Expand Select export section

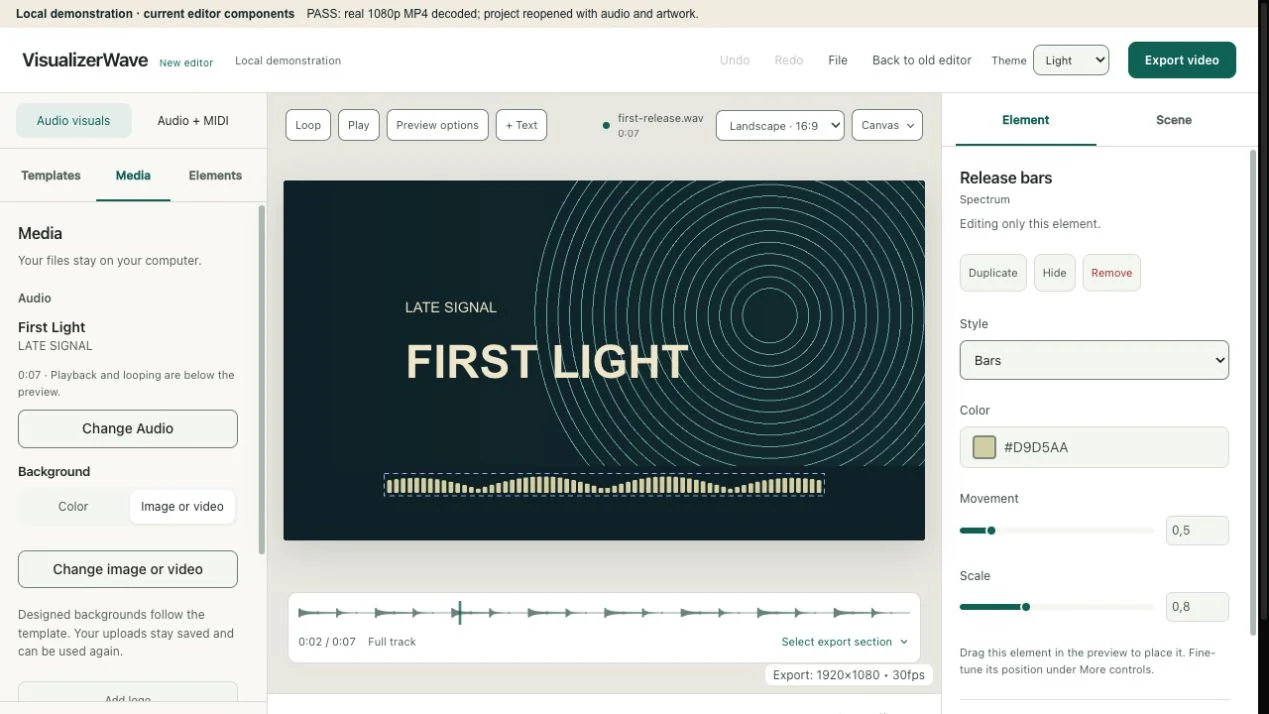[845, 642]
